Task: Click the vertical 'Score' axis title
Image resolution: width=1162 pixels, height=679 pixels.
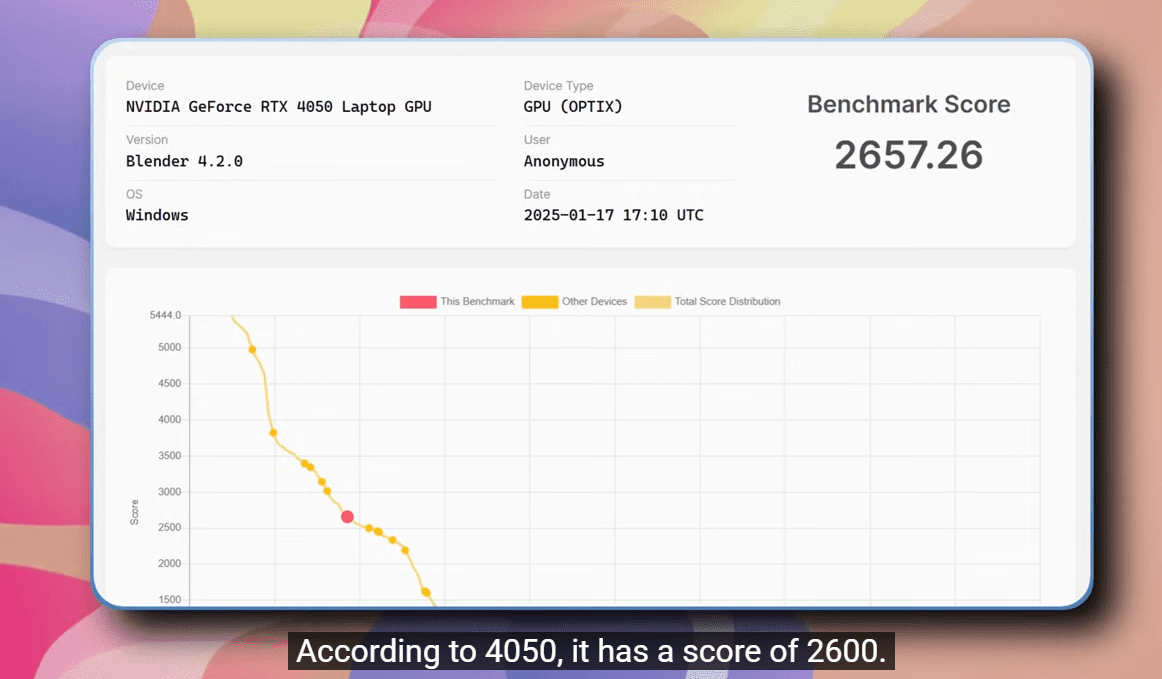Action: [x=134, y=512]
